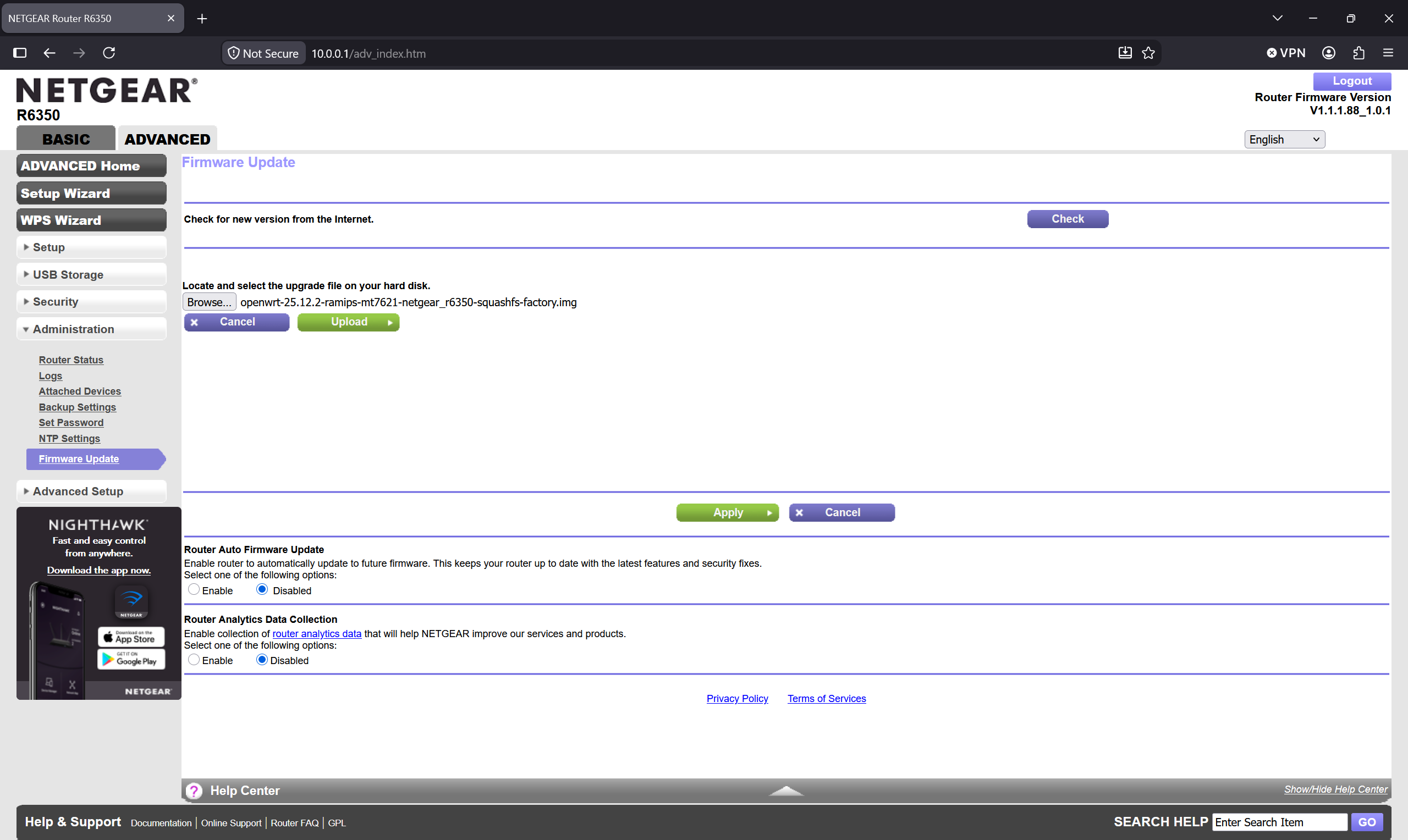Click the NETGEAR logo

107,91
